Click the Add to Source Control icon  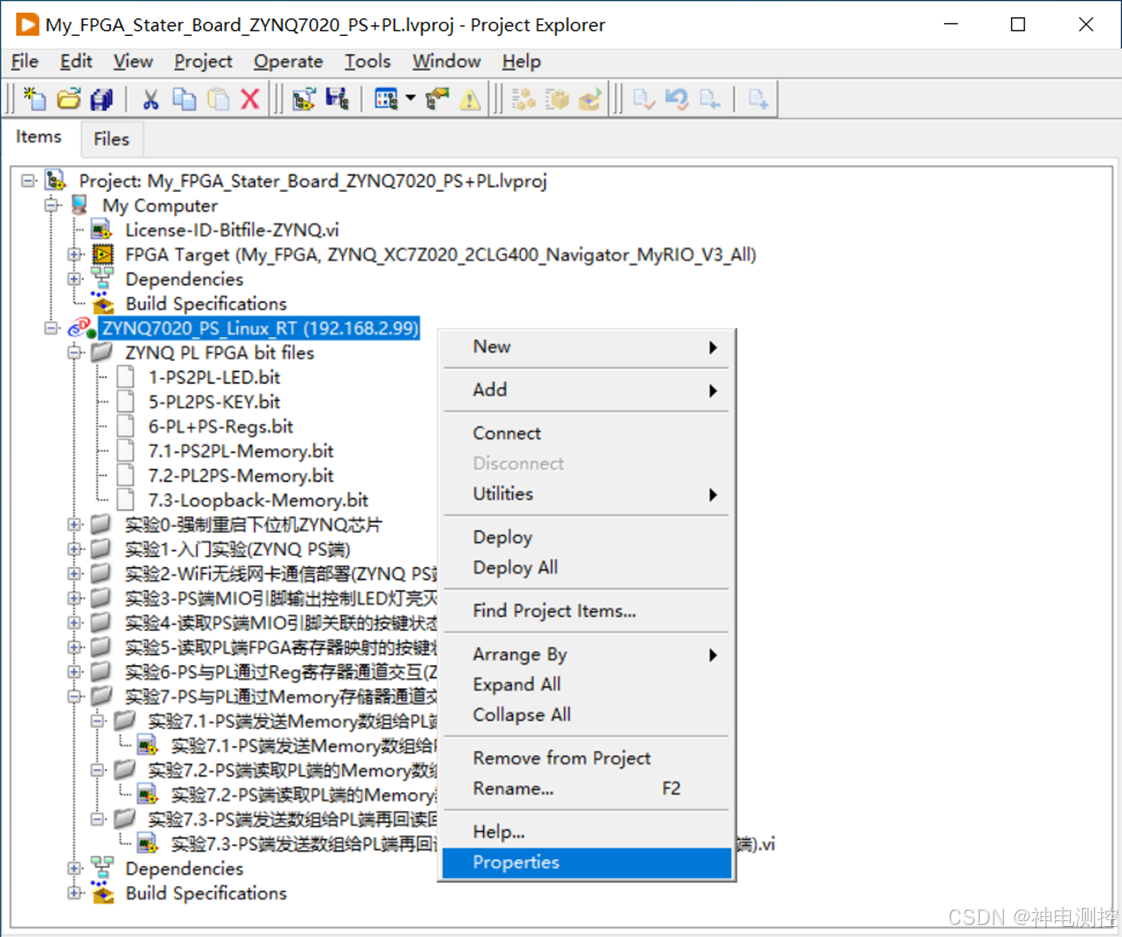pos(758,99)
